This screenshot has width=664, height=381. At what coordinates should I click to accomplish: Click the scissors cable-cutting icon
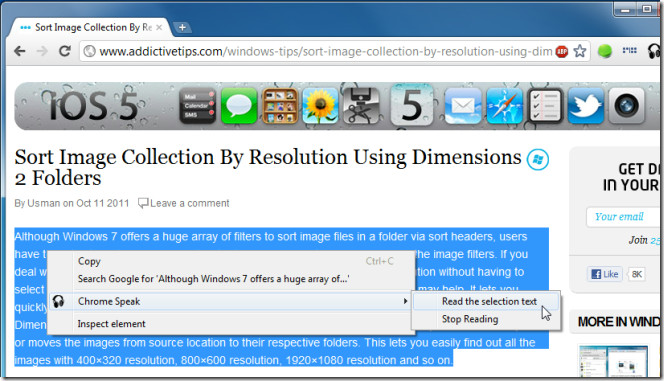click(x=360, y=106)
